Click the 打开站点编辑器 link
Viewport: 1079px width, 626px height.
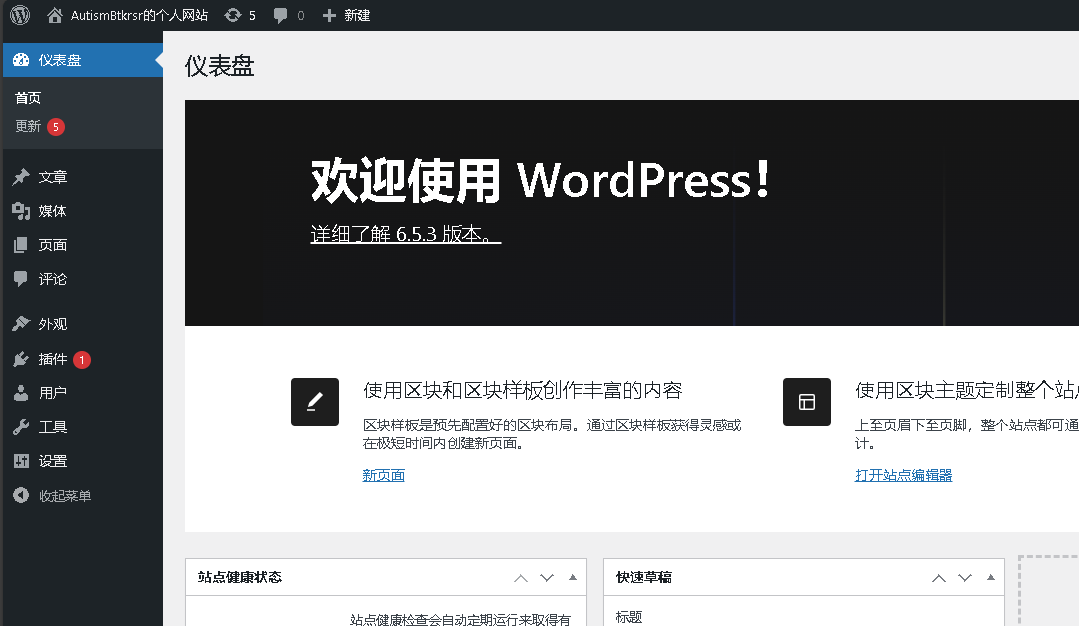[904, 475]
